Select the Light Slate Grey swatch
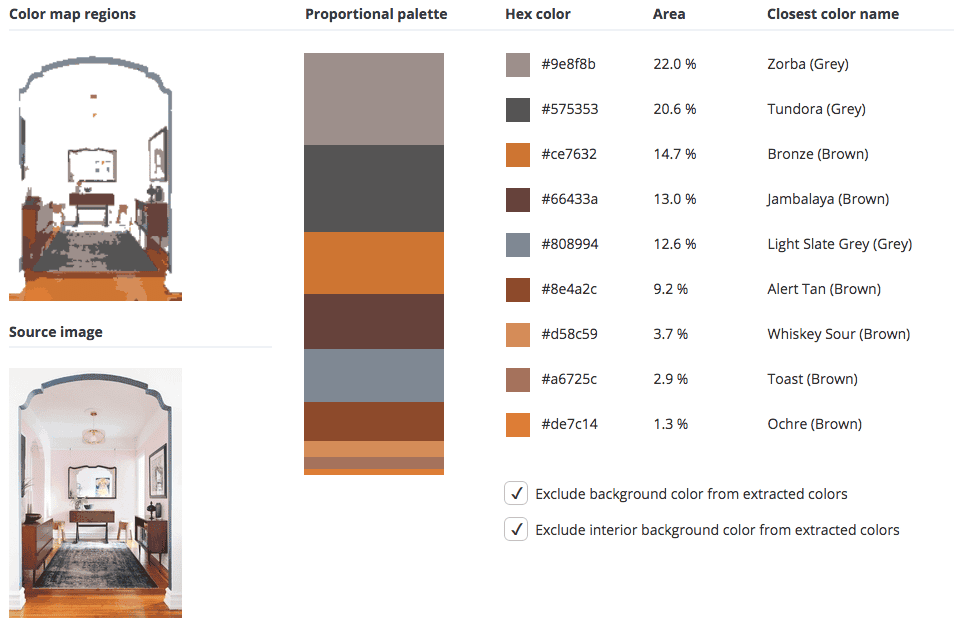 [517, 245]
